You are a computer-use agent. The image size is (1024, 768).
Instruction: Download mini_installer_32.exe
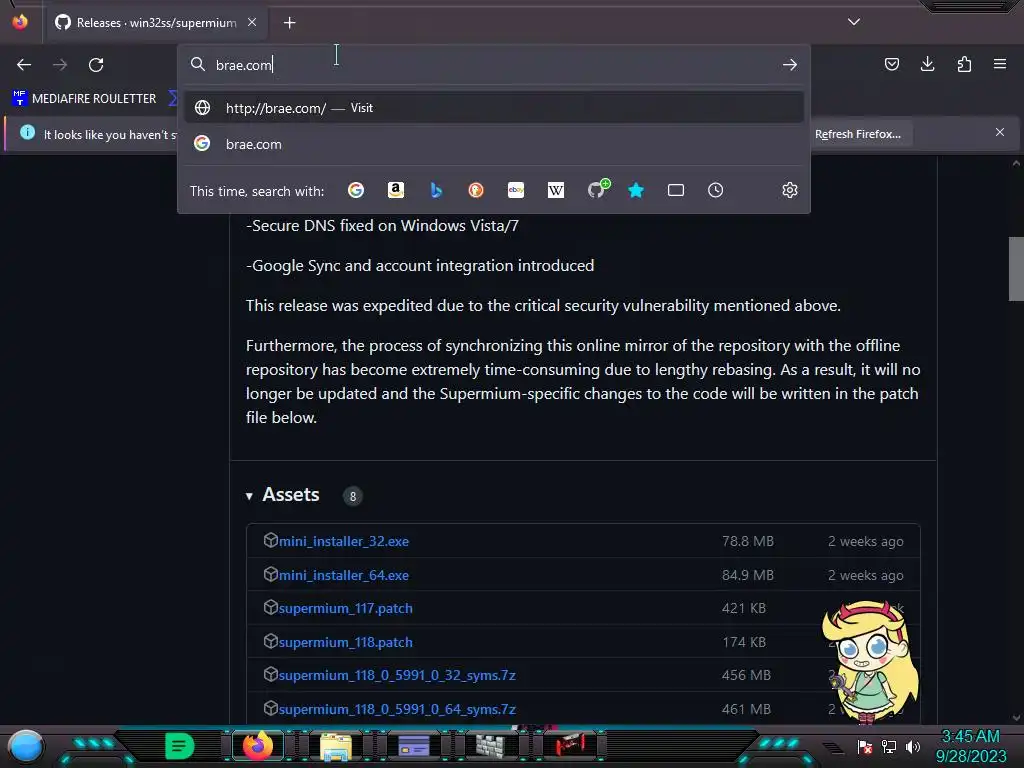point(344,541)
